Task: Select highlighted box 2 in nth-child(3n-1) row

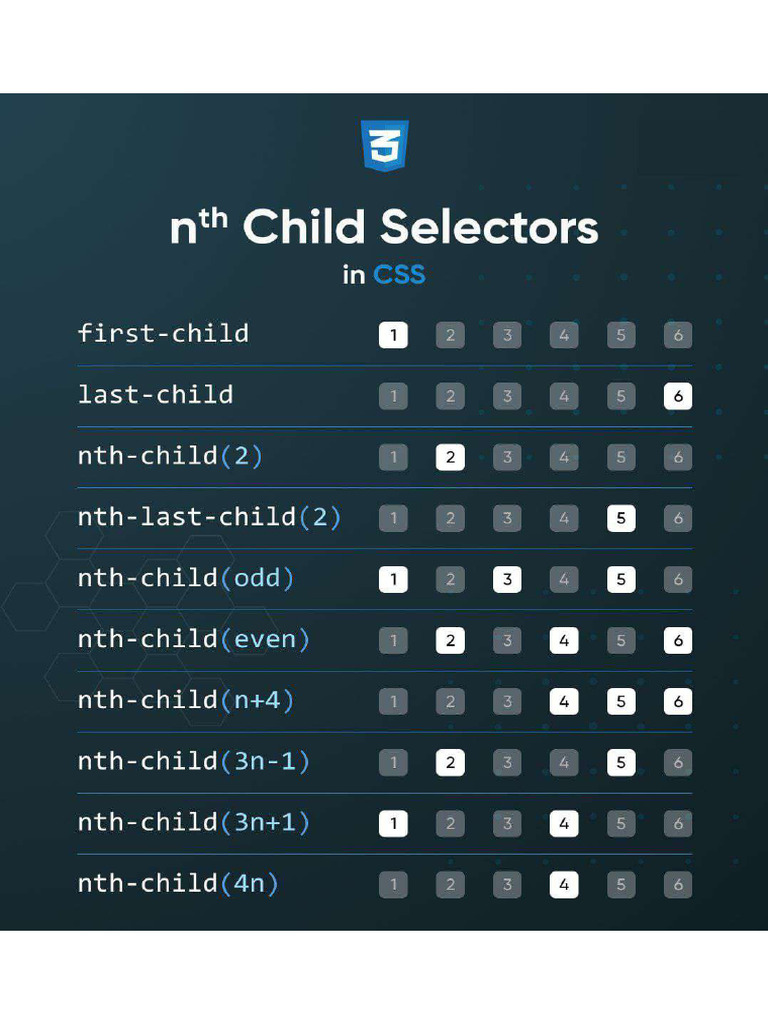Action: point(450,762)
